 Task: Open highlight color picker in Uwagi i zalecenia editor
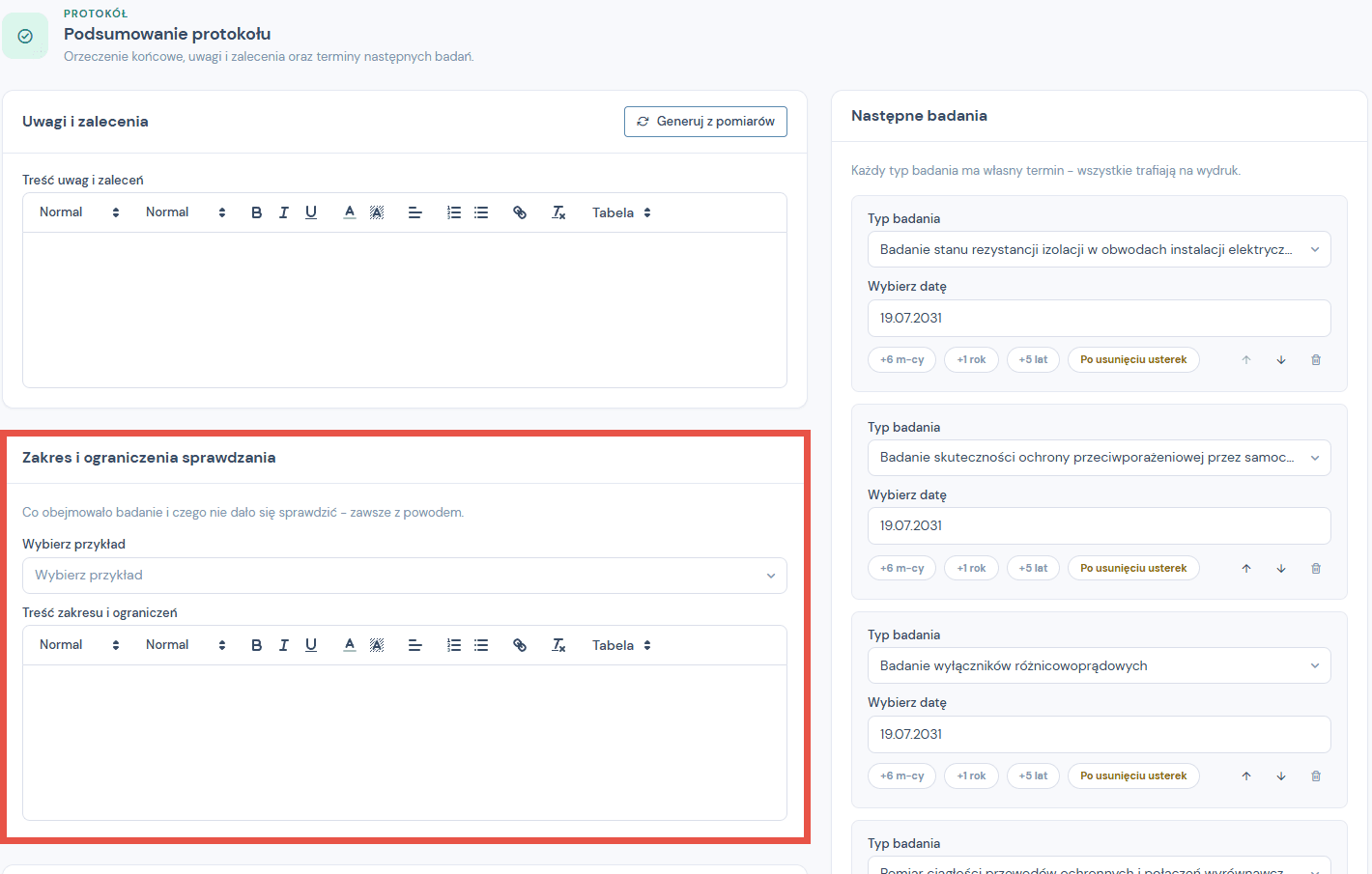(x=377, y=212)
